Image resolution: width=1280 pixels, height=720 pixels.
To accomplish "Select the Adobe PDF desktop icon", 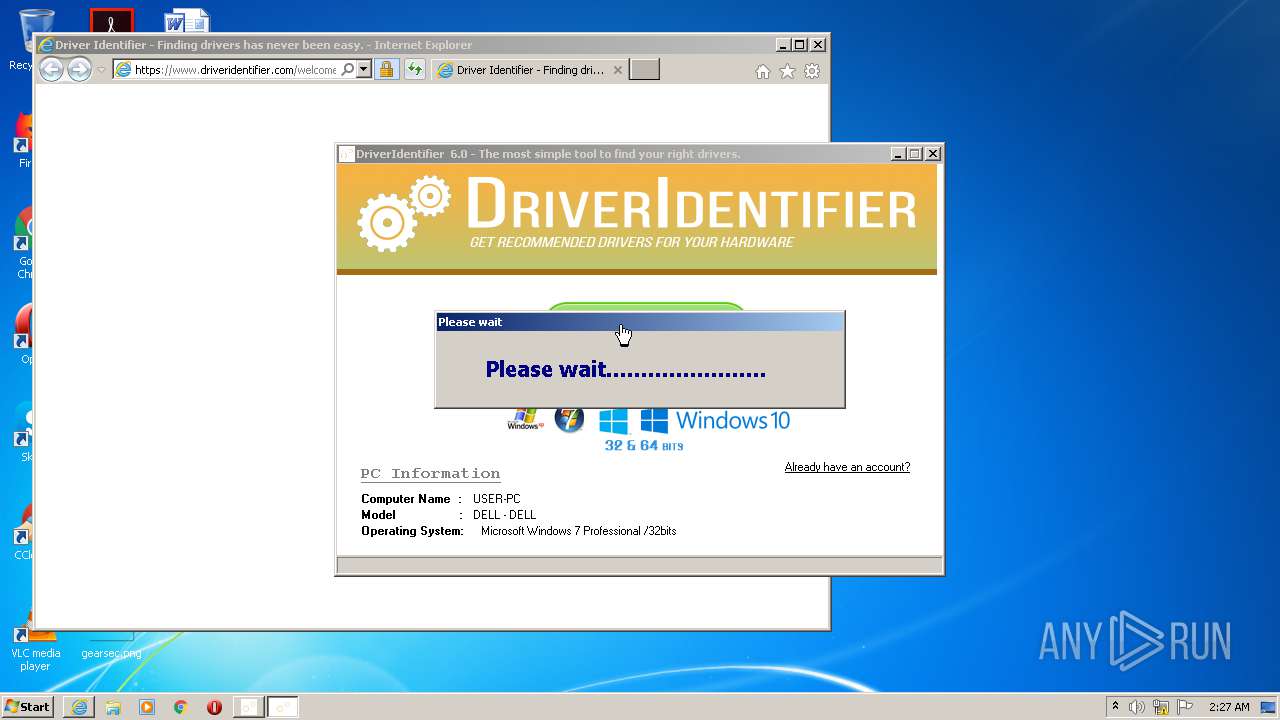I will coord(111,21).
